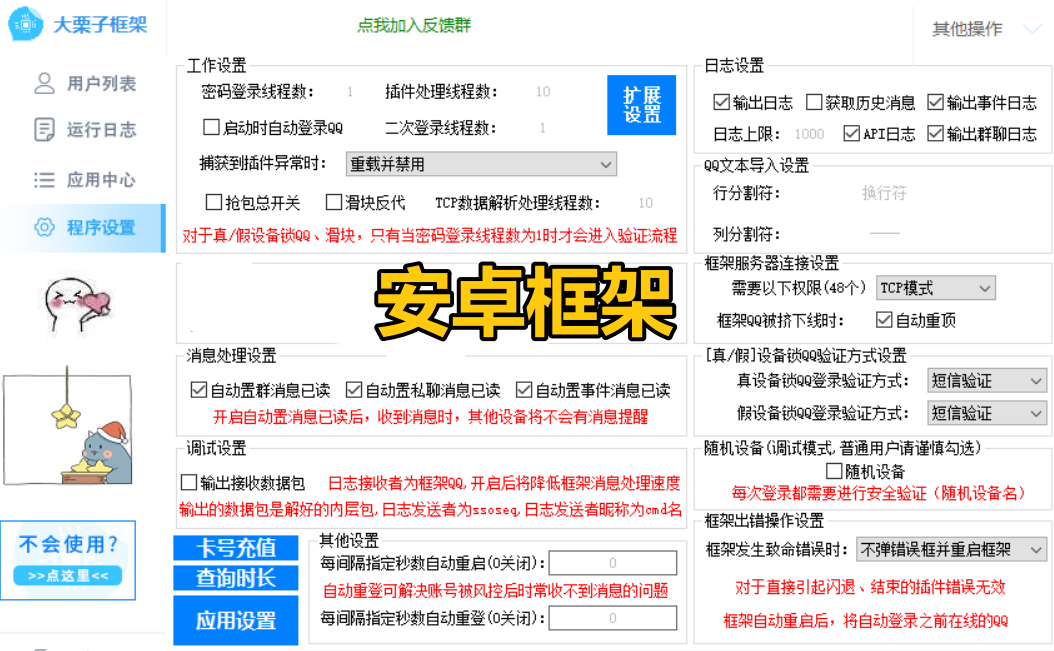
Task: Open the TCP模式 dropdown
Action: pos(935,288)
